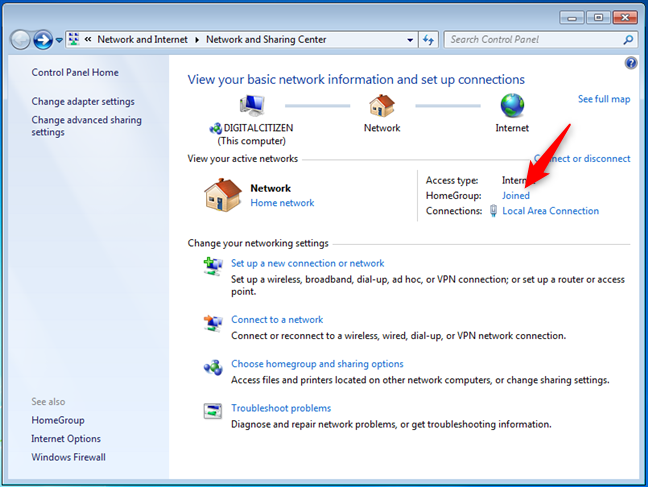The image size is (648, 487).
Task: Click See full map link
Action: 604,99
